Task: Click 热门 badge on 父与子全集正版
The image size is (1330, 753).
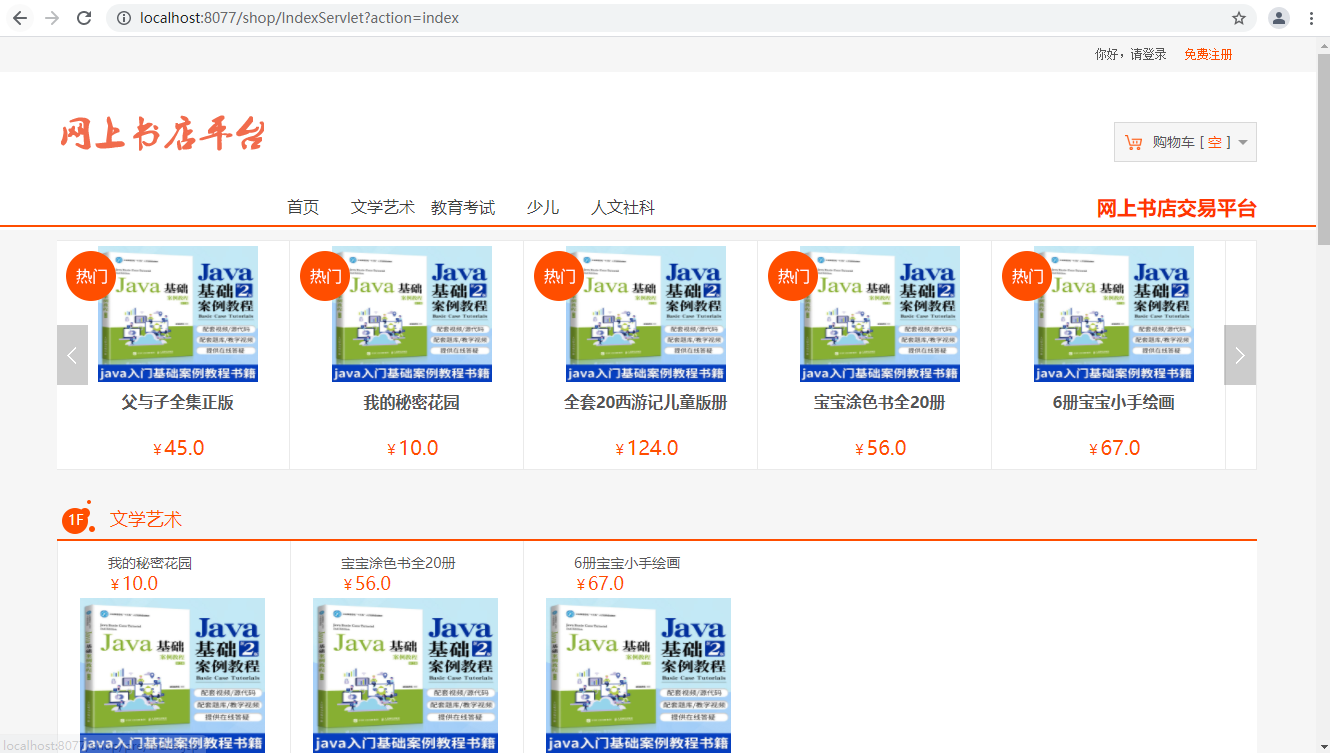Action: pyautogui.click(x=91, y=275)
